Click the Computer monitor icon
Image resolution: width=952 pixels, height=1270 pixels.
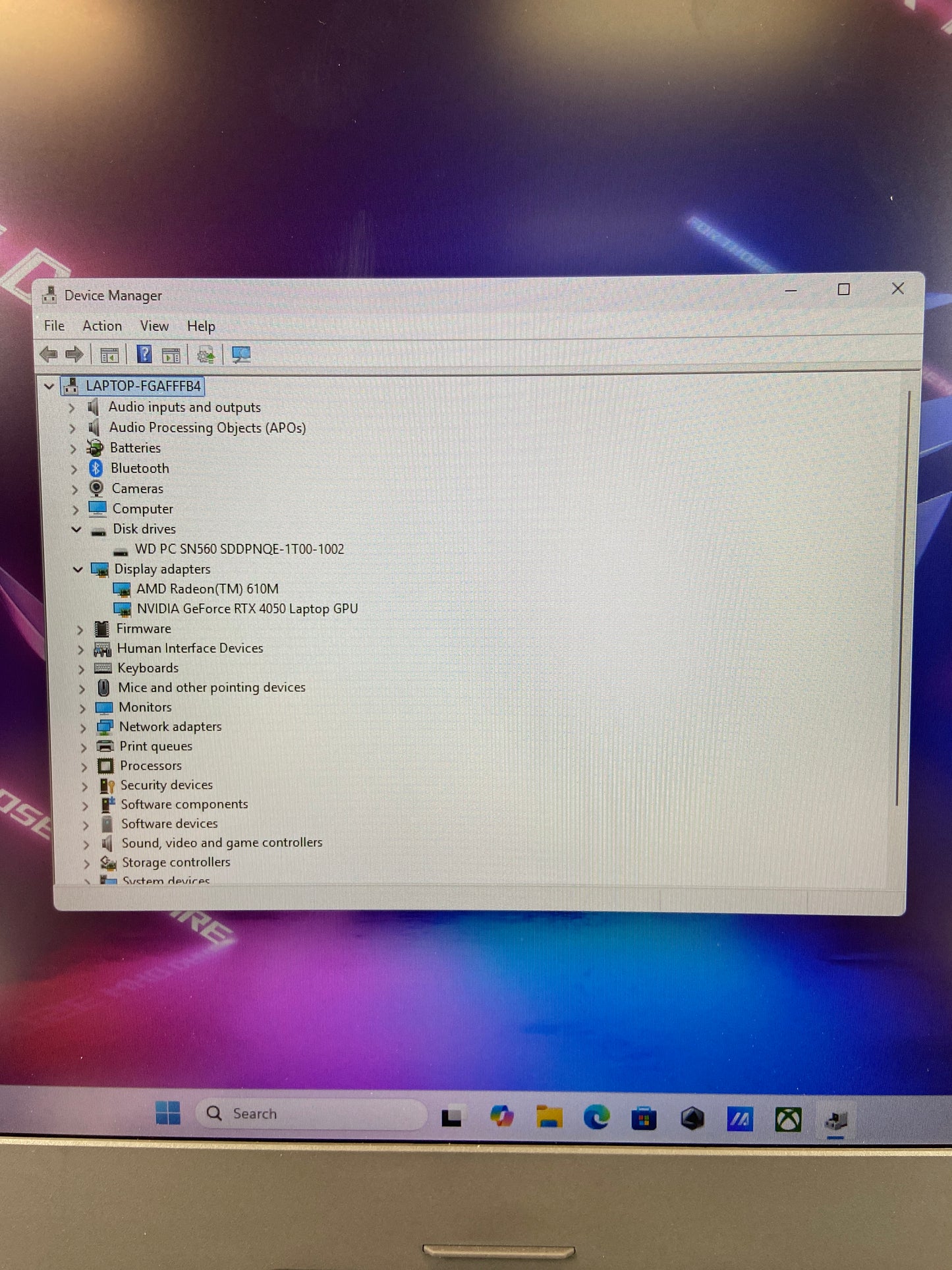[x=98, y=509]
